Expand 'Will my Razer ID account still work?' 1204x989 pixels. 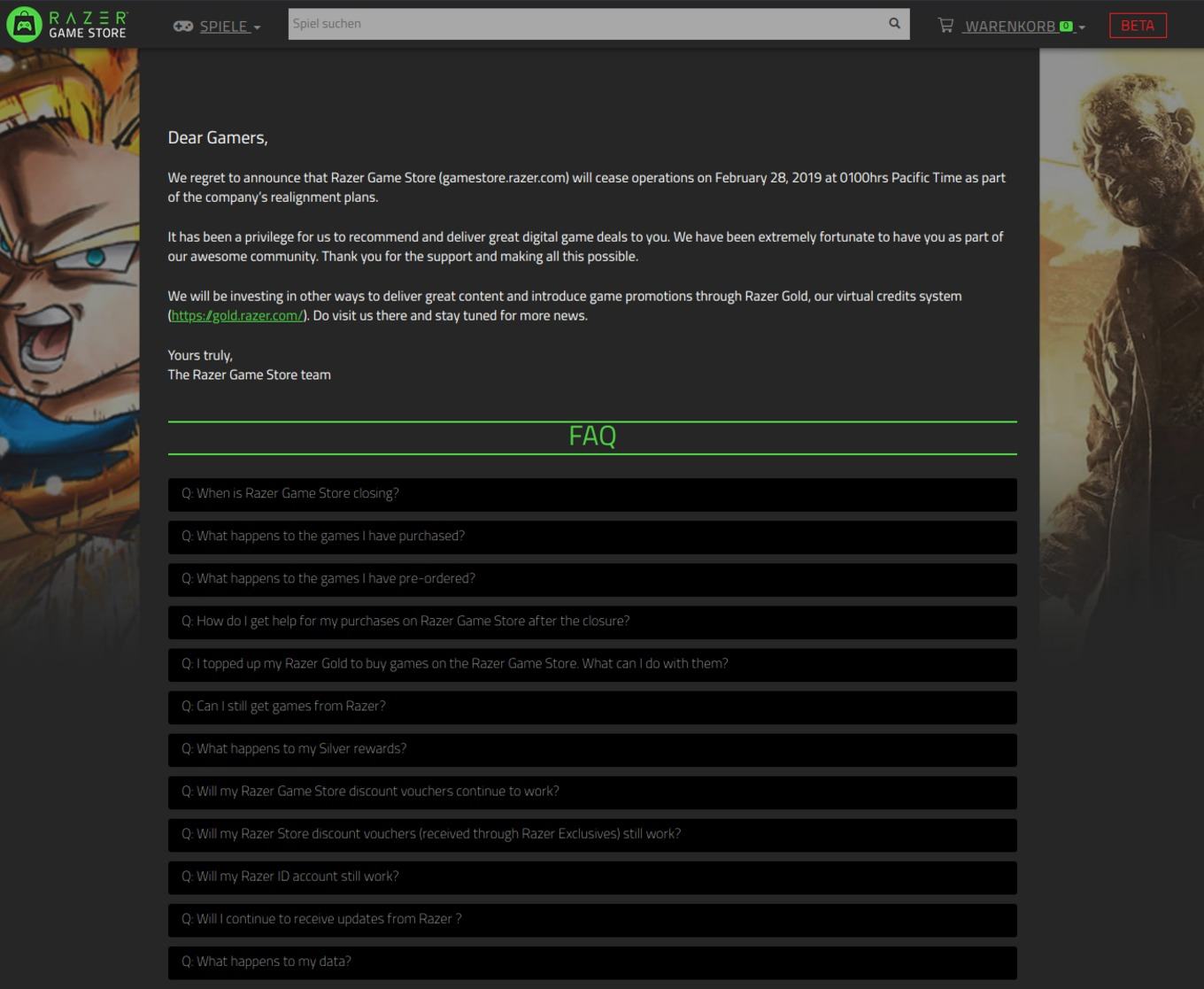coord(592,877)
